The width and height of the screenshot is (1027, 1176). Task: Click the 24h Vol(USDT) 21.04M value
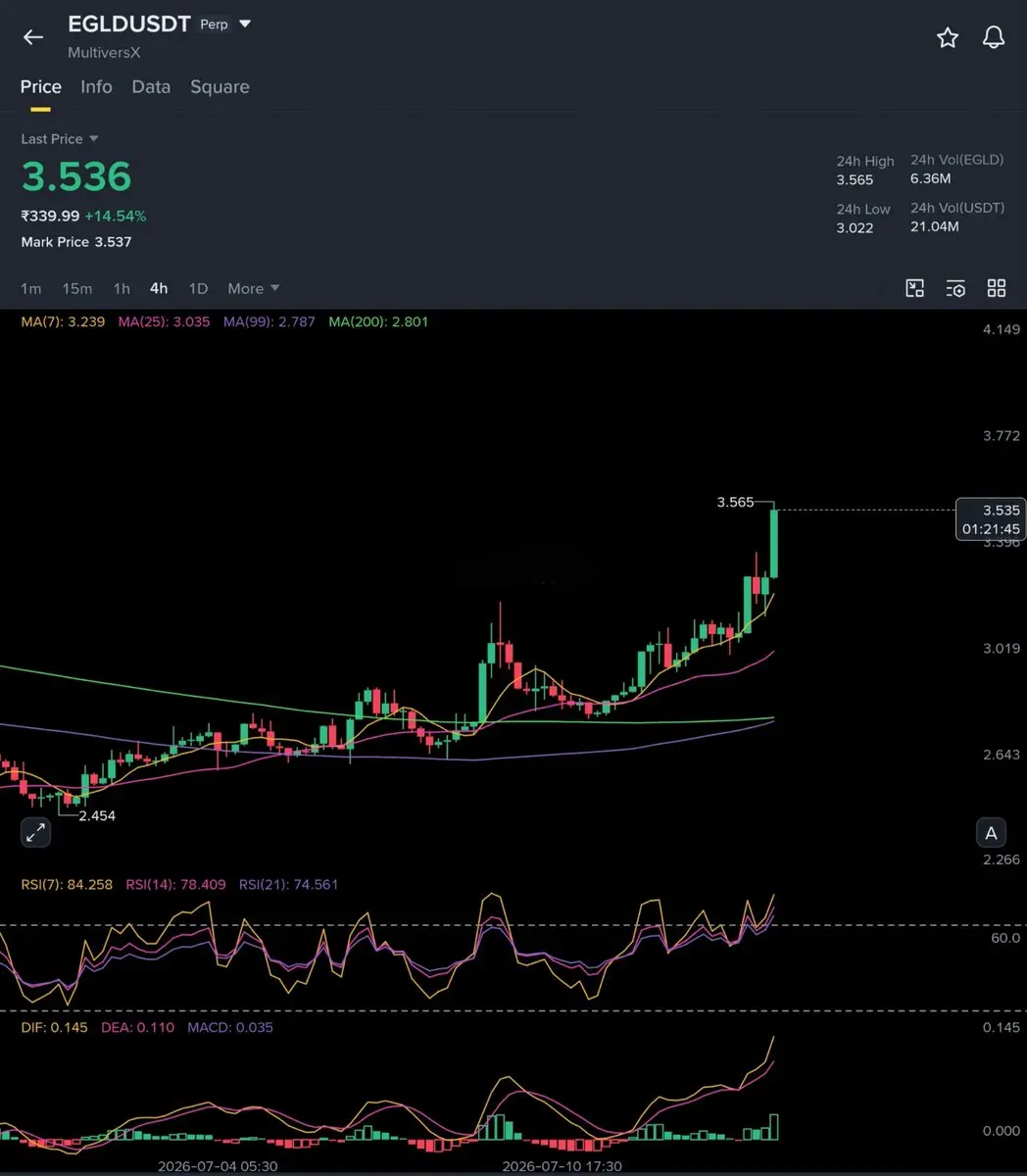tap(935, 226)
